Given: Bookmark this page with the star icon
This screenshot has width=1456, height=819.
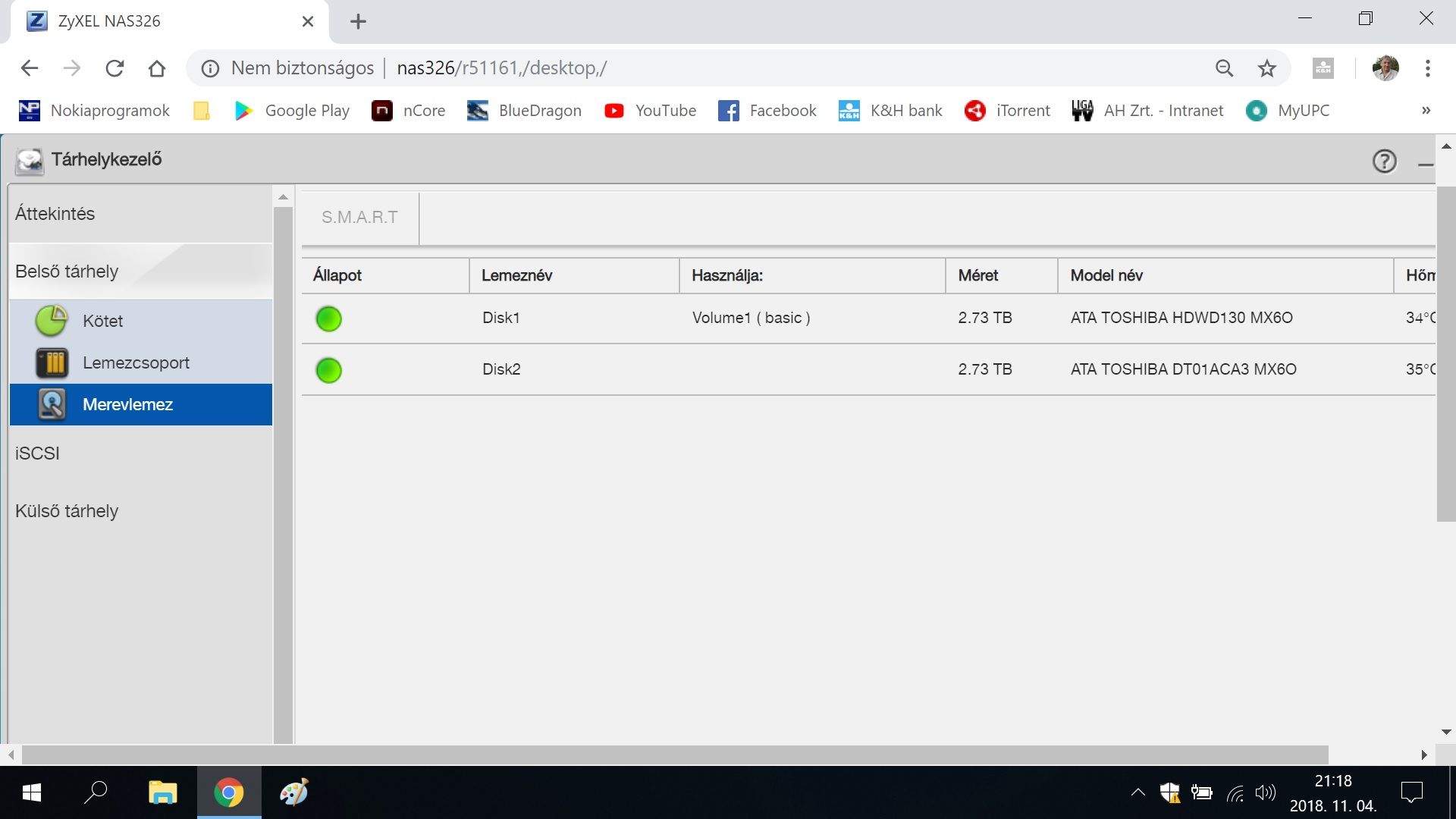Looking at the screenshot, I should pyautogui.click(x=1267, y=68).
